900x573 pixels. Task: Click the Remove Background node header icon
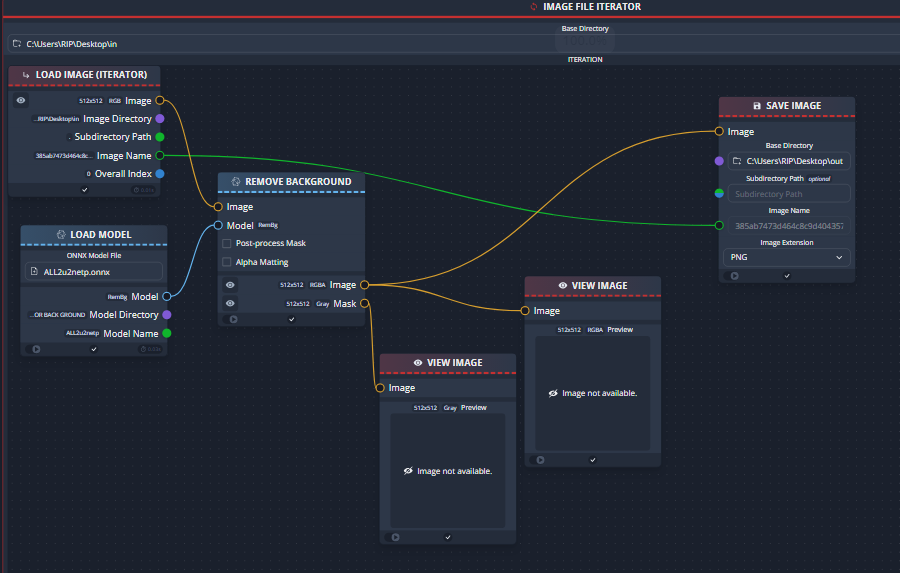[x=235, y=181]
